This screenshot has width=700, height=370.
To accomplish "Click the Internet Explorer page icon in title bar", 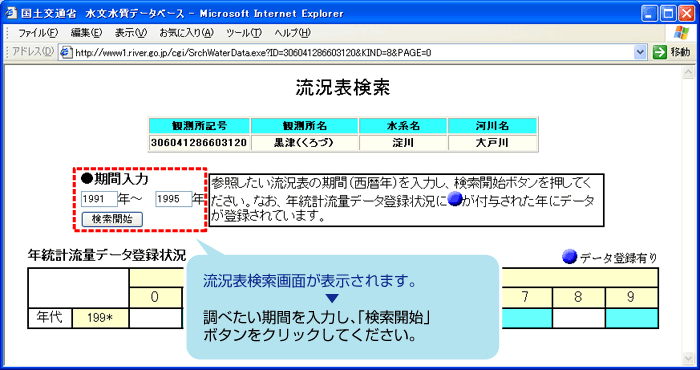I will 12,13.
